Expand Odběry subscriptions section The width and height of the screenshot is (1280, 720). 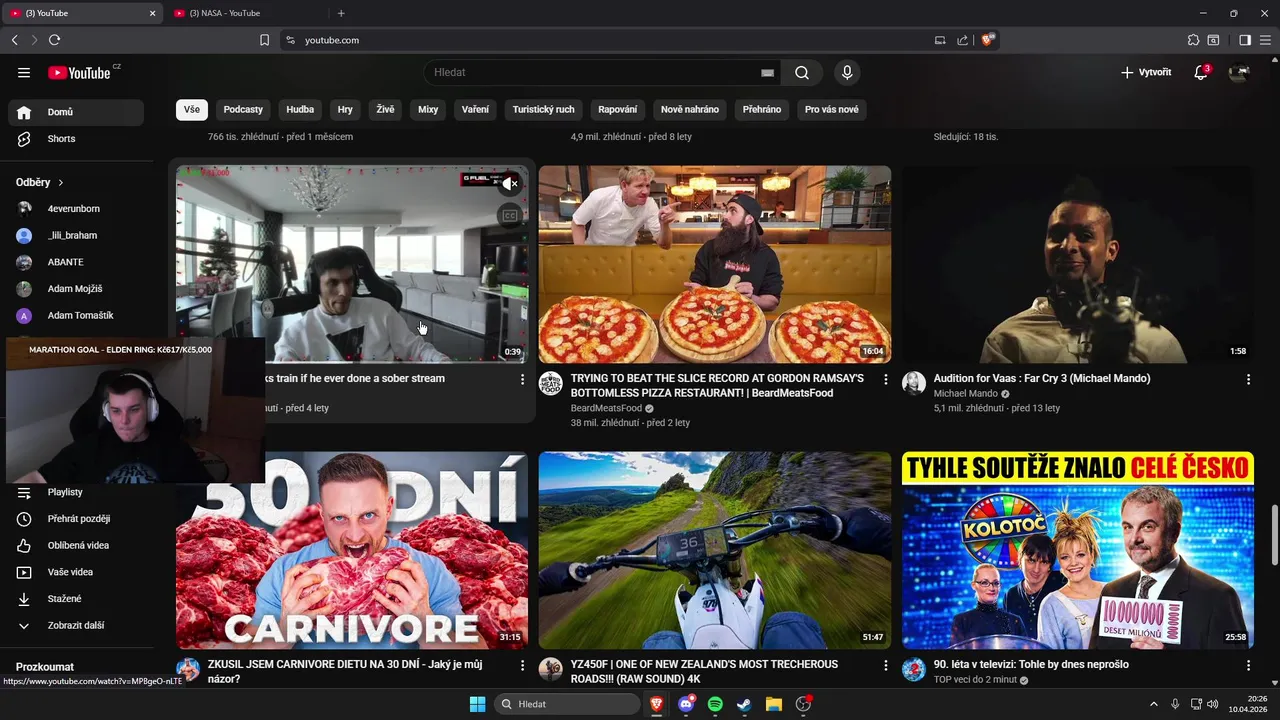point(40,183)
